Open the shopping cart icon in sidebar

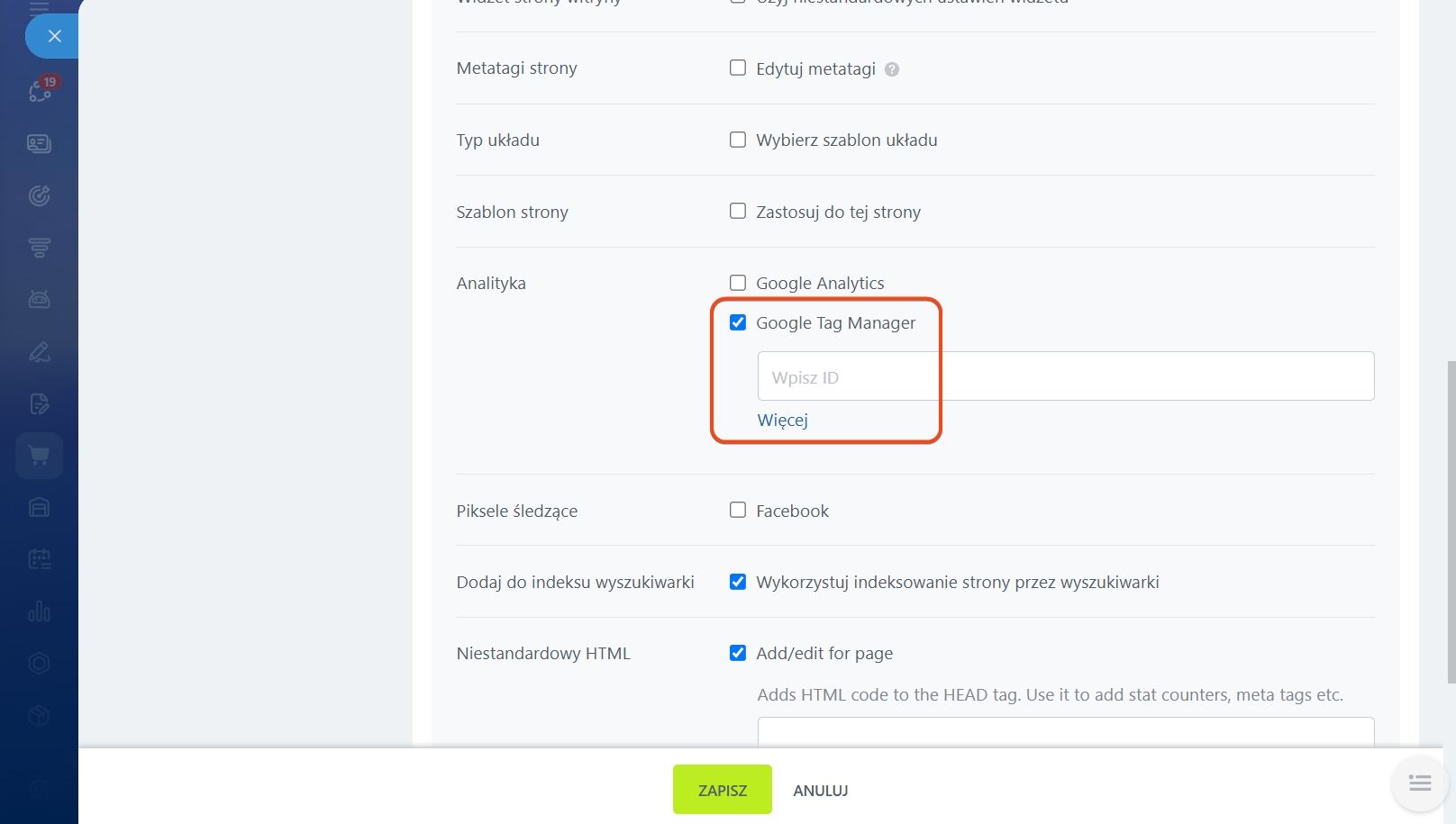pos(39,456)
